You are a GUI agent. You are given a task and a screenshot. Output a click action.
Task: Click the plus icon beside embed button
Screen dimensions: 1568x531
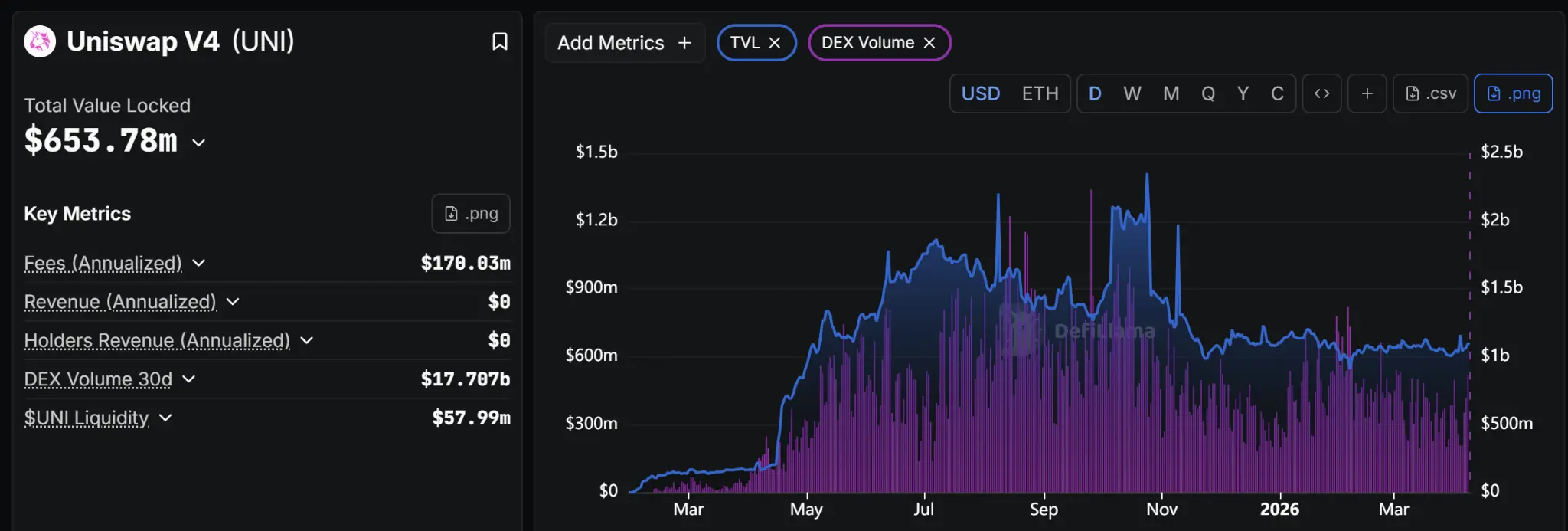click(x=1367, y=93)
